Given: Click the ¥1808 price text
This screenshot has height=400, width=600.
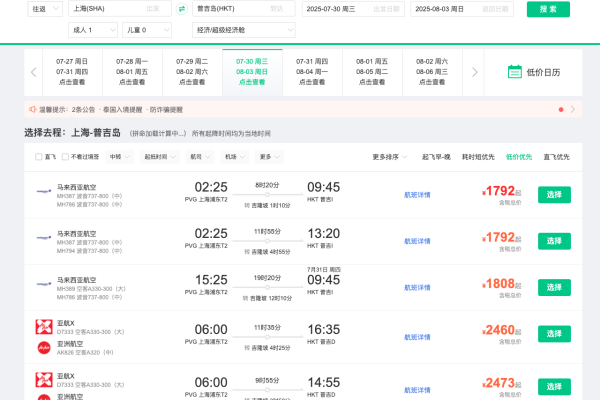Looking at the screenshot, I should (x=501, y=284).
